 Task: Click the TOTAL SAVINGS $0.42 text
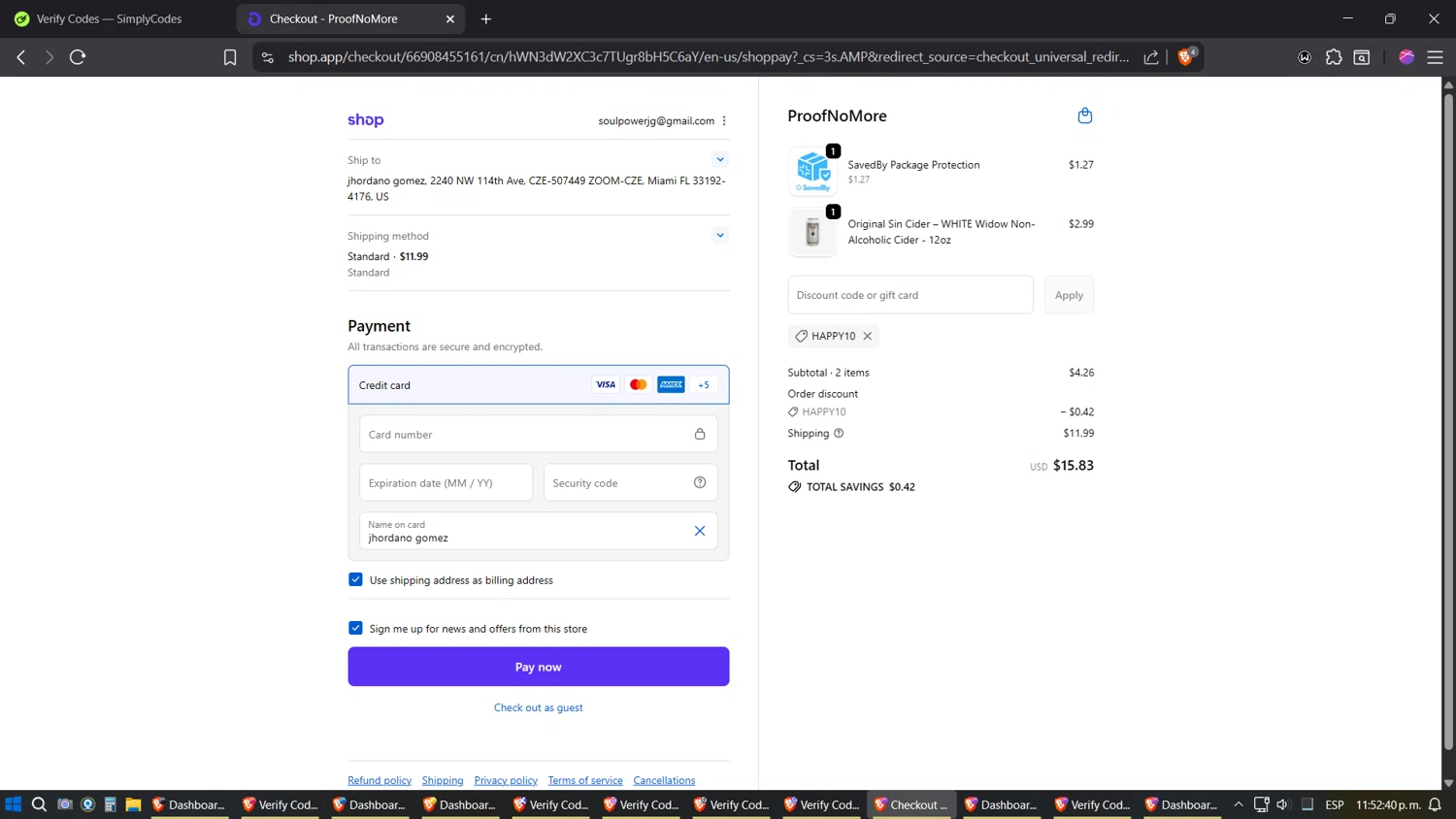pyautogui.click(x=860, y=487)
